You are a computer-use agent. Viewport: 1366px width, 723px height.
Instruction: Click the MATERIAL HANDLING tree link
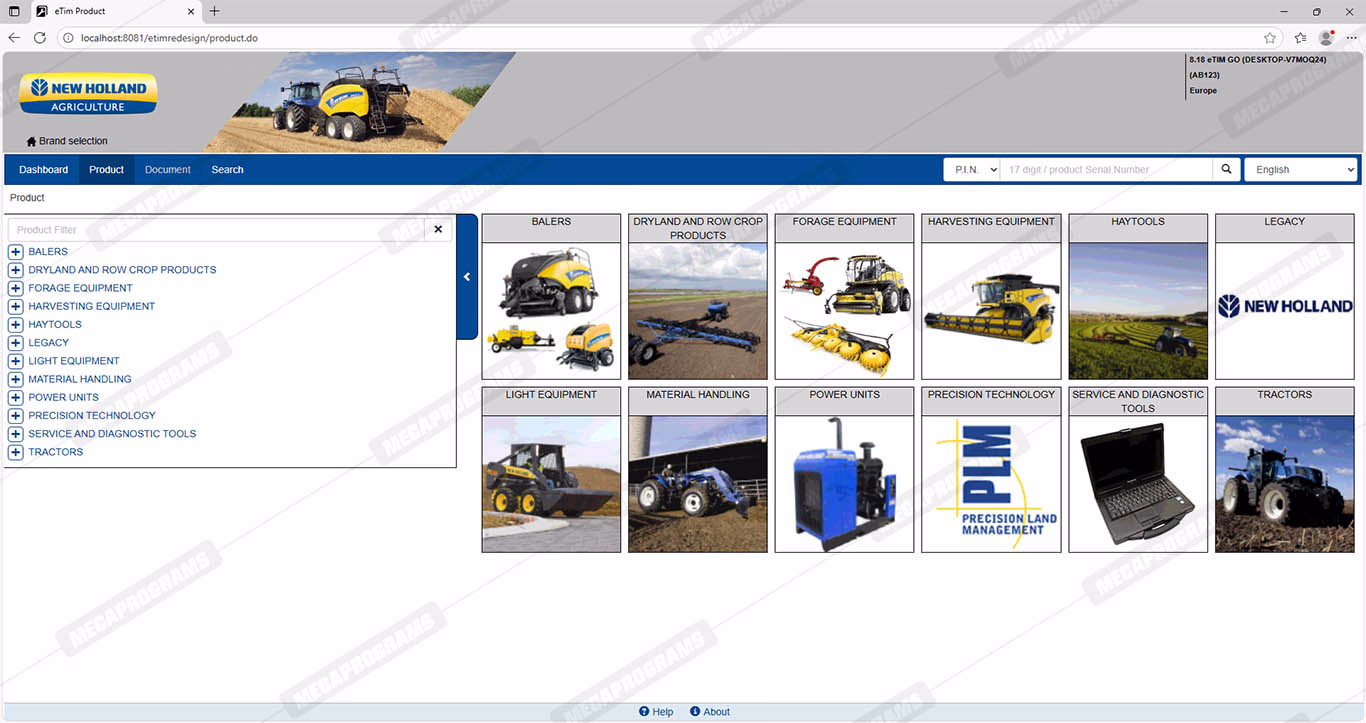tap(80, 379)
